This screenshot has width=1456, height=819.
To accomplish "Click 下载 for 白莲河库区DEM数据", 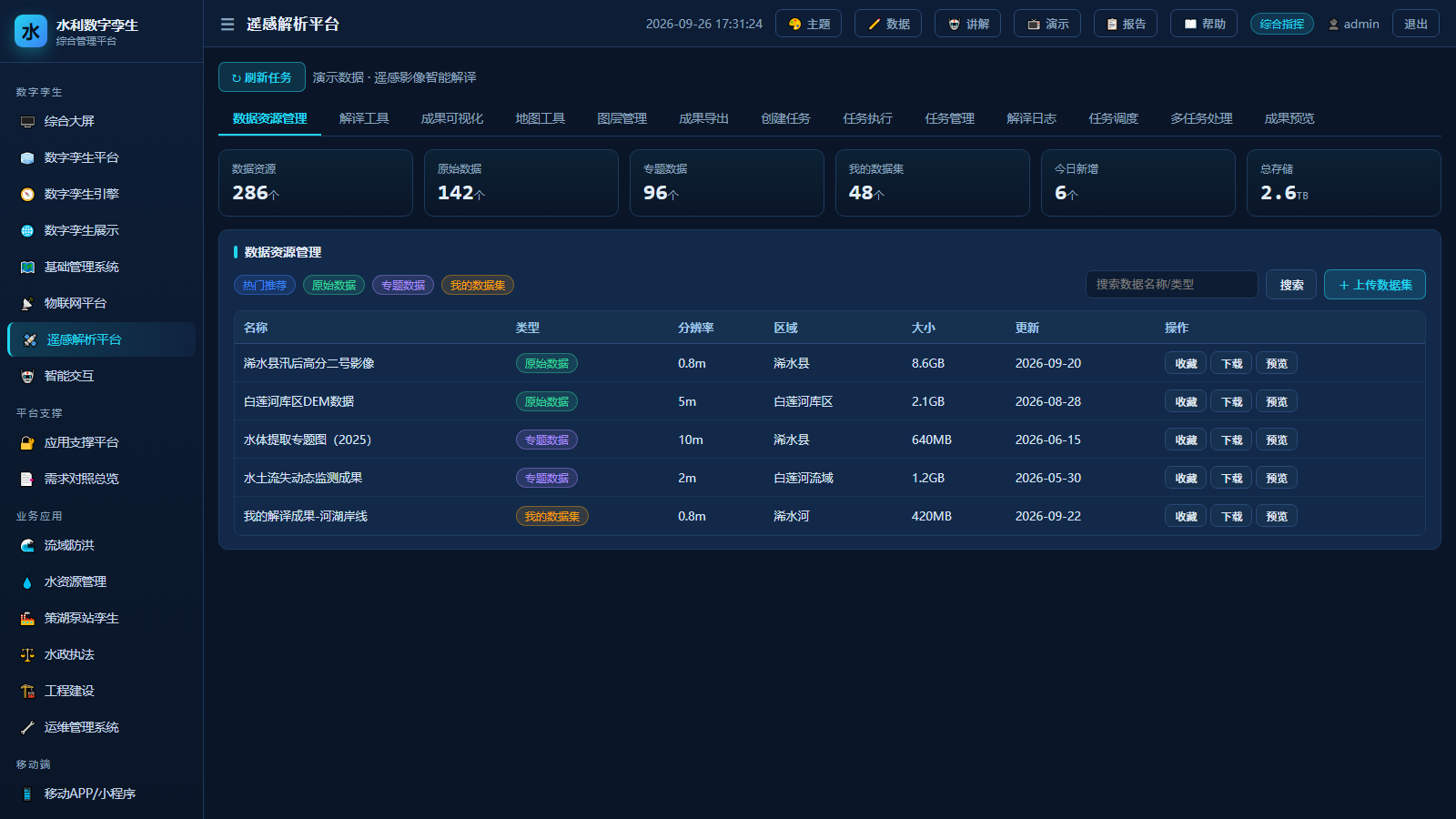I will [x=1231, y=401].
